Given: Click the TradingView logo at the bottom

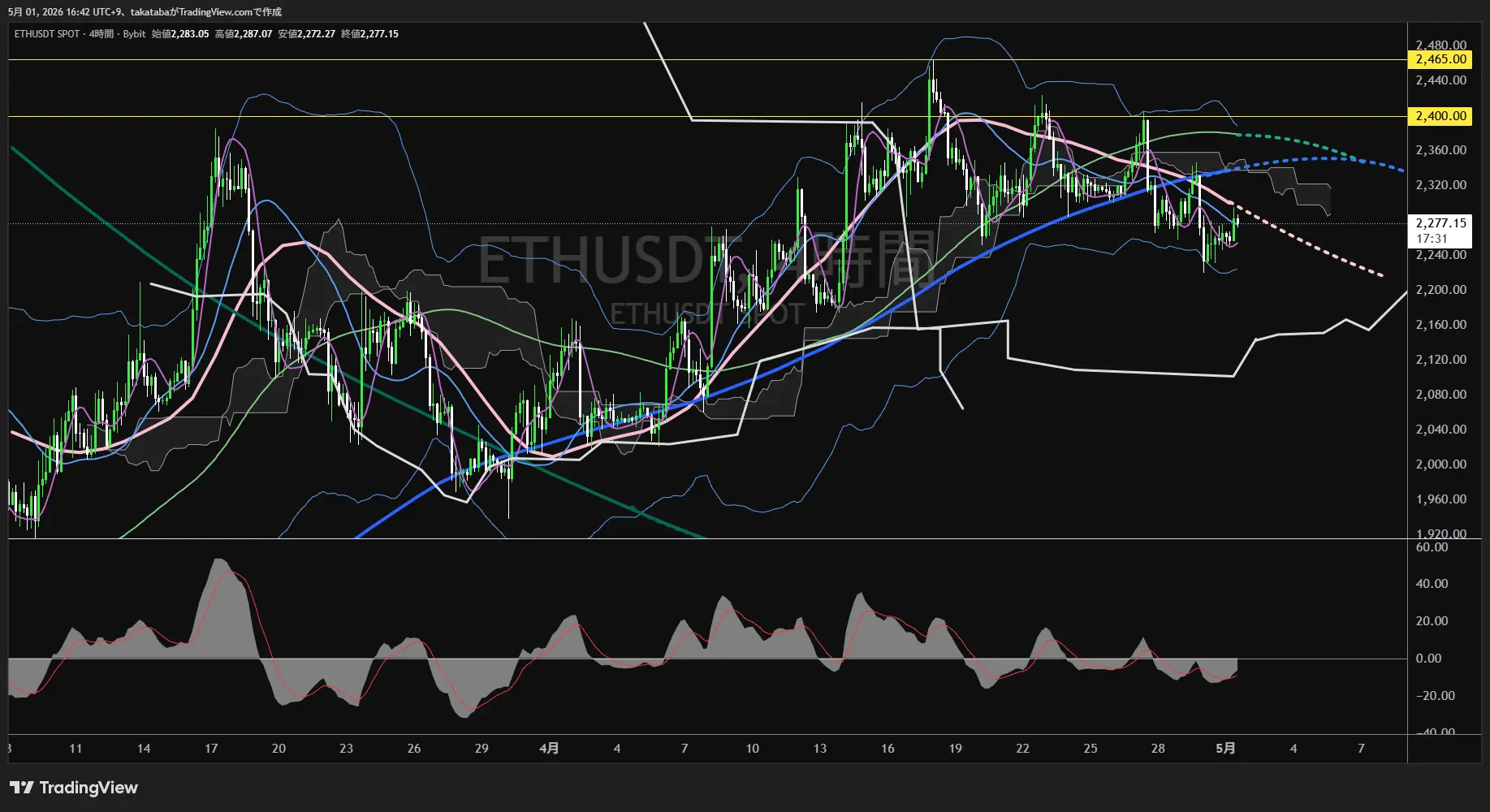Looking at the screenshot, I should 74,788.
